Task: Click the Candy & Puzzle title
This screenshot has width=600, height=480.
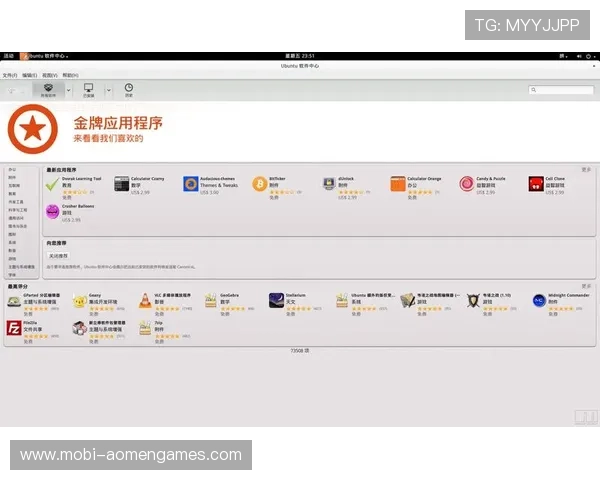Action: coord(491,179)
